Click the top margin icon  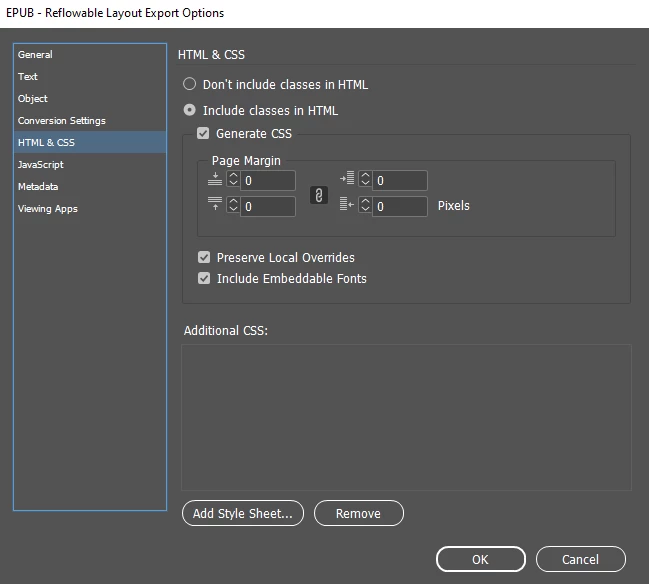tap(215, 179)
